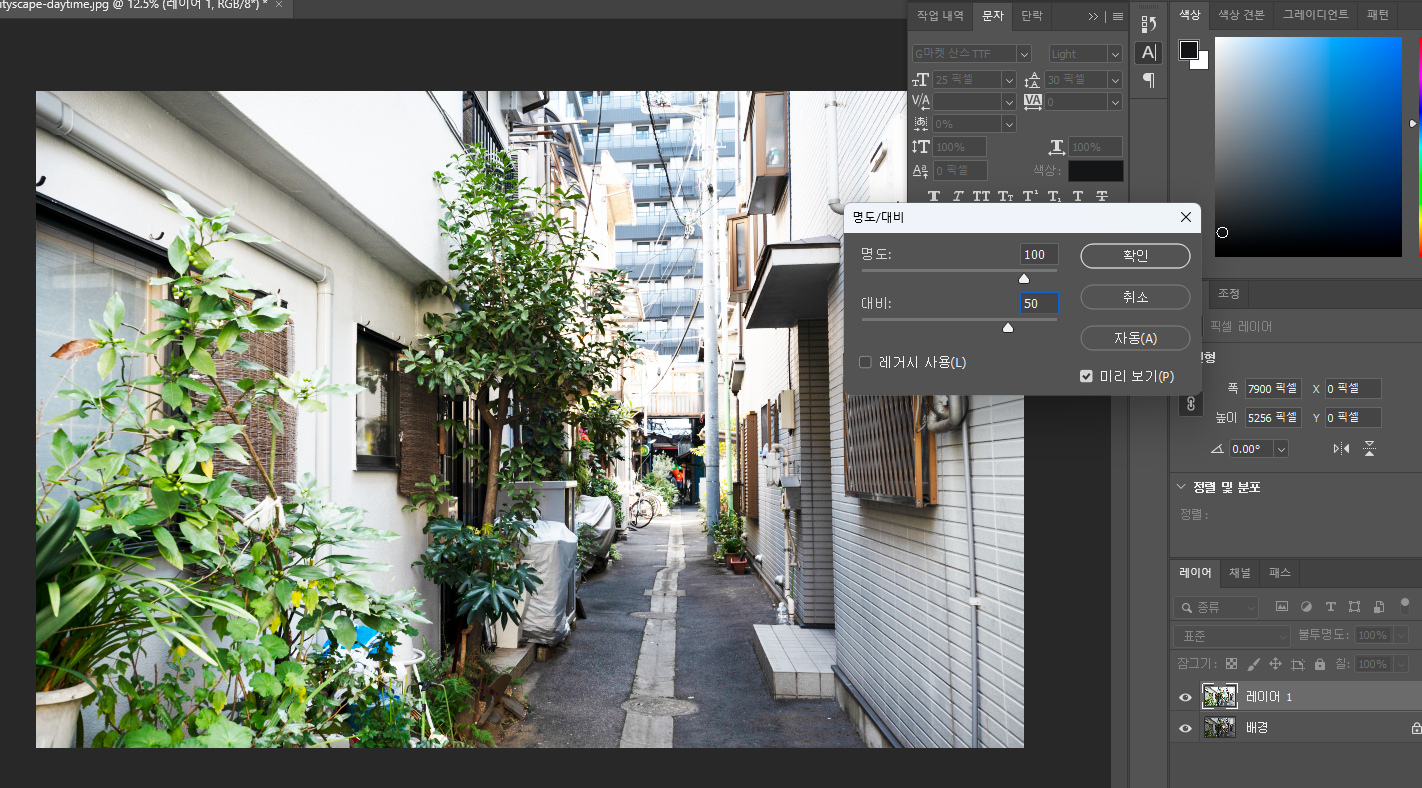Collapse the 정렬 및 분포 section
The height and width of the screenshot is (788, 1422).
(1182, 487)
